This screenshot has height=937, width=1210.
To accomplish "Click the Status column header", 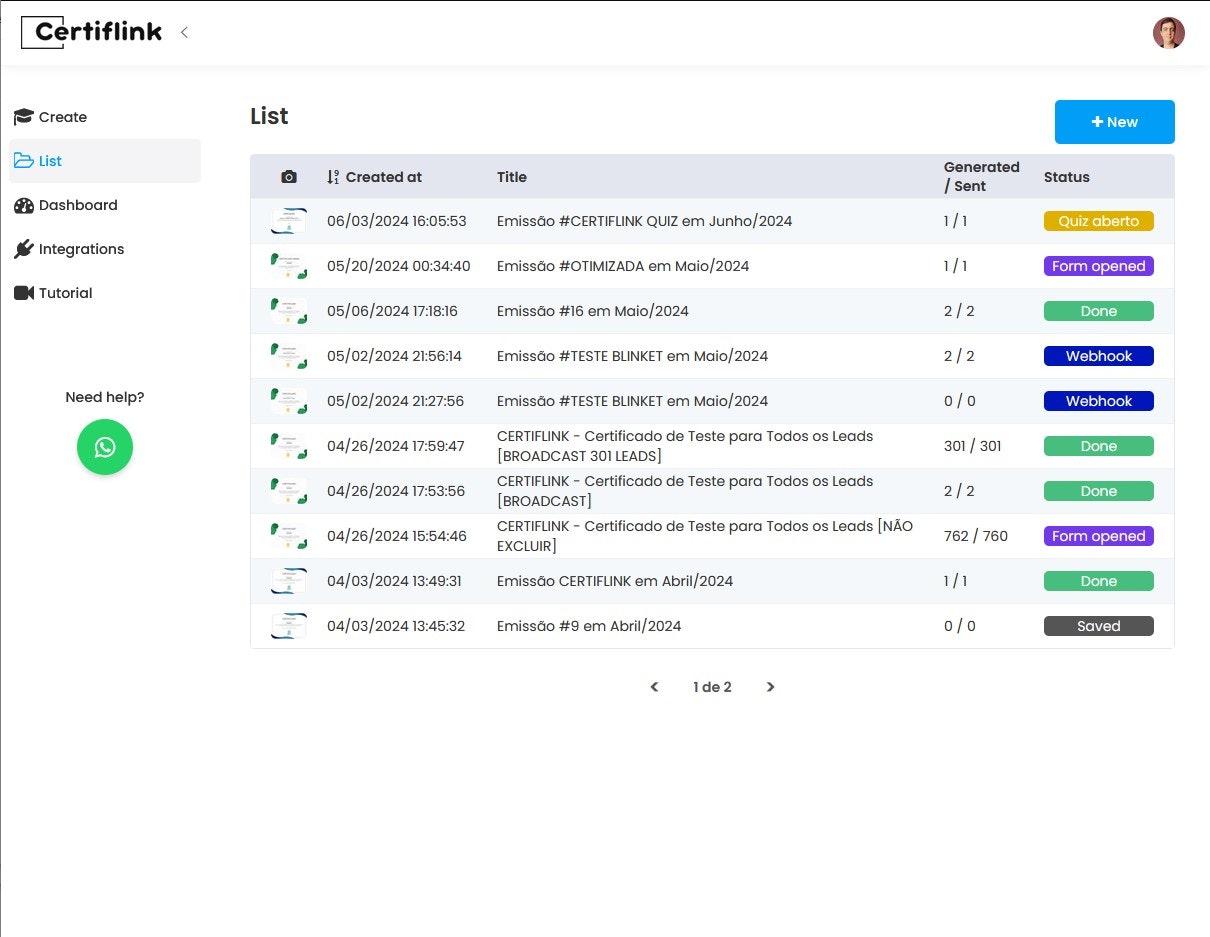I will (1067, 177).
